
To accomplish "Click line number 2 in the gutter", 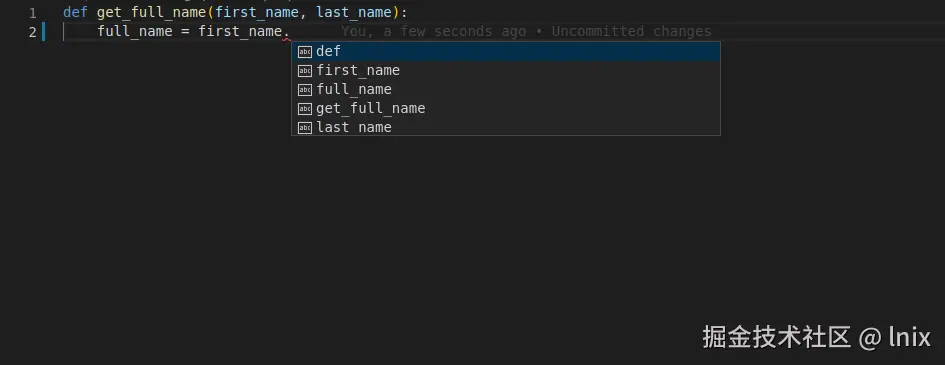I will (x=33, y=32).
